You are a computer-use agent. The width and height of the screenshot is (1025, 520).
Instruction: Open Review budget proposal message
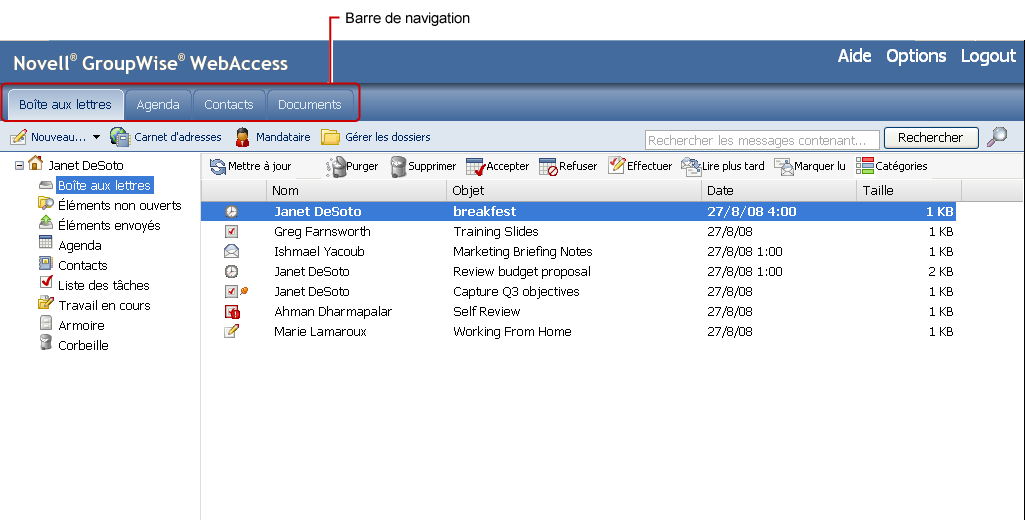[x=522, y=271]
